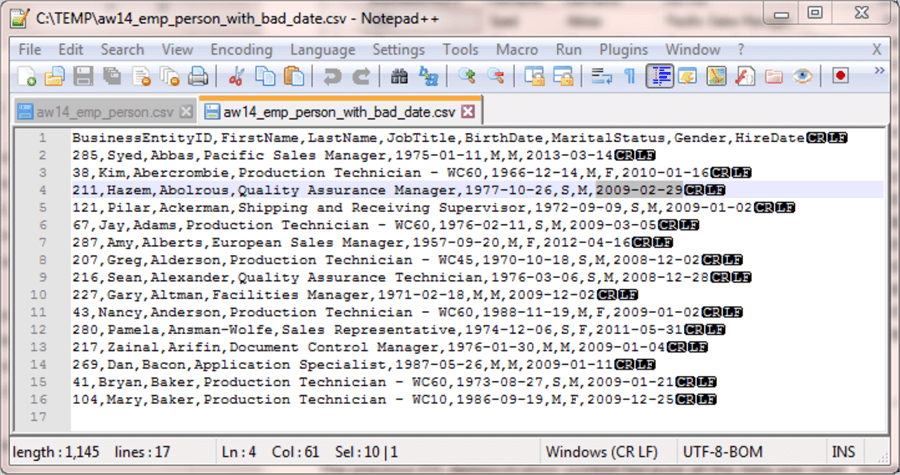Open the Edit menu
The height and width of the screenshot is (475, 900).
(x=71, y=50)
